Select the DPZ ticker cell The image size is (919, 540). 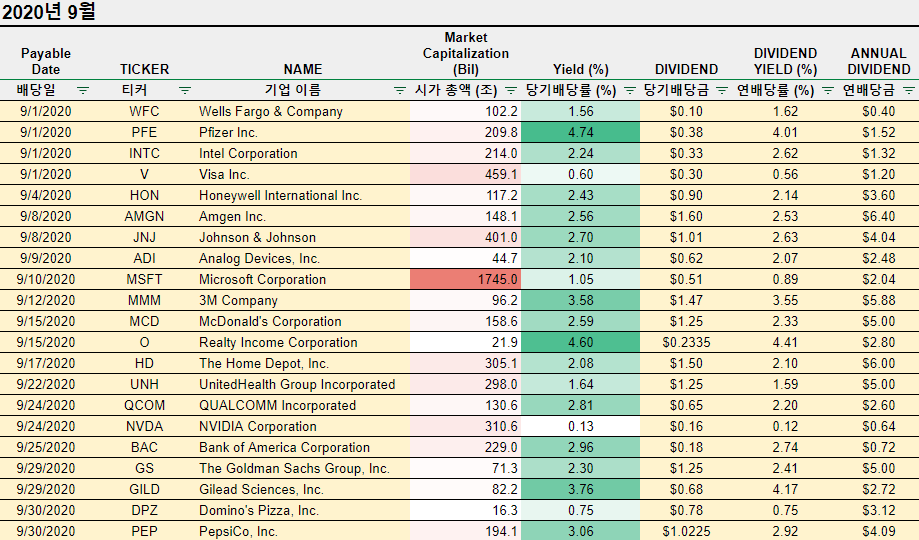144,511
